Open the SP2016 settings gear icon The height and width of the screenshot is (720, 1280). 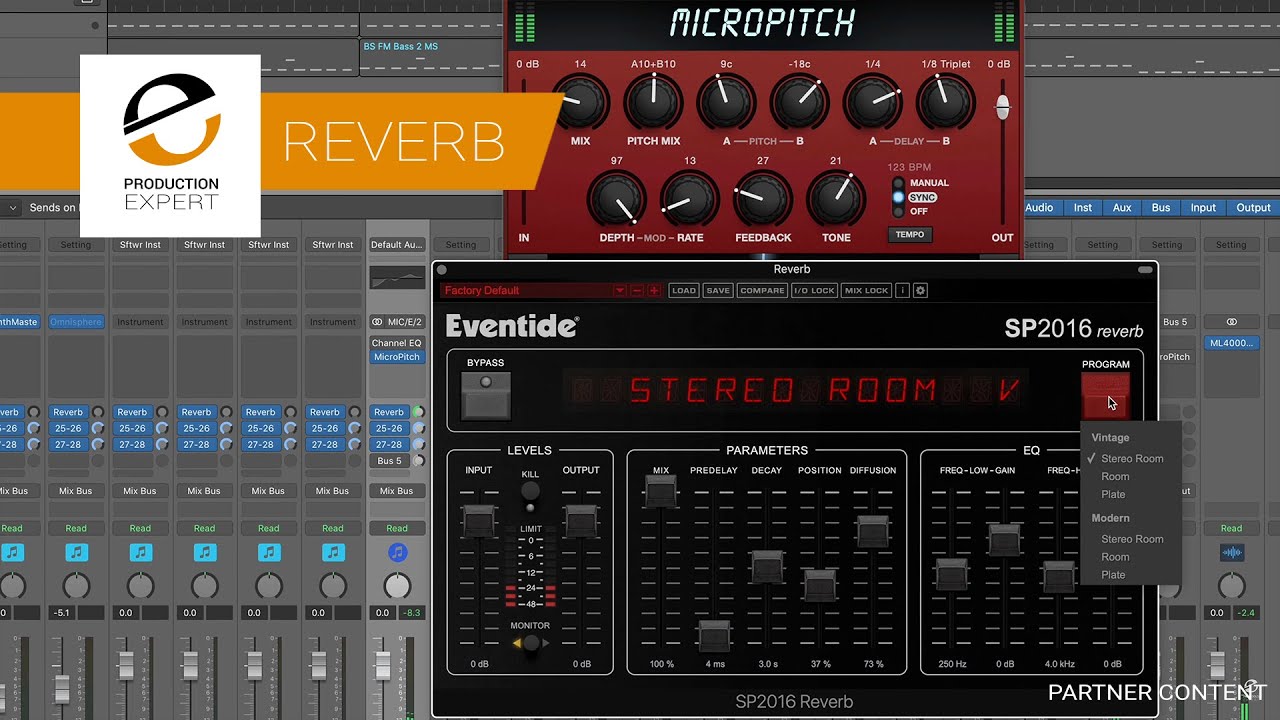[921, 290]
